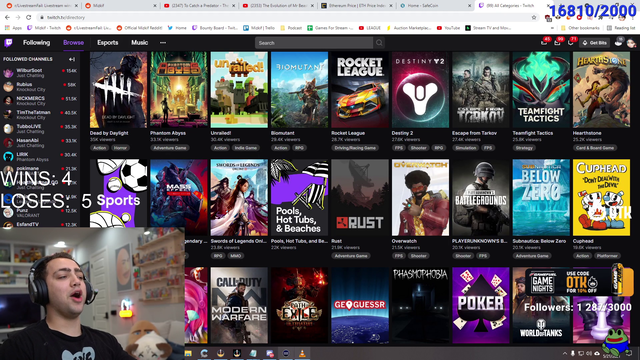Click the browser forward arrow

point(18,18)
